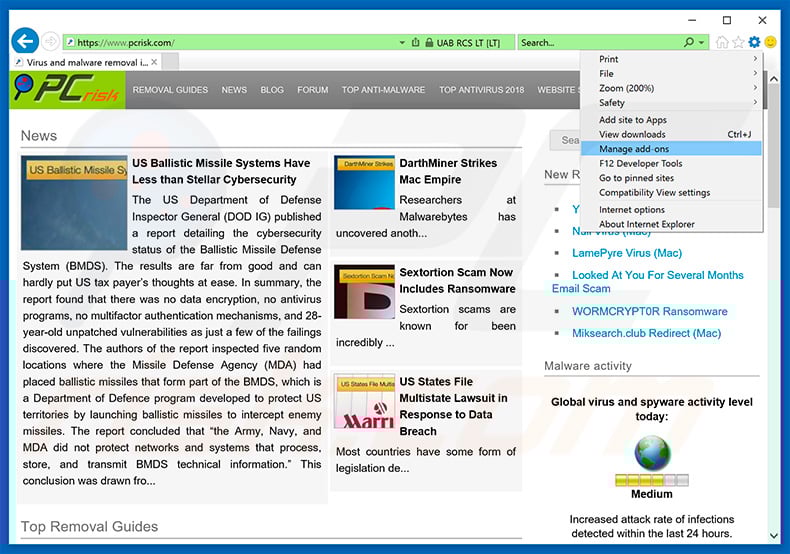
Task: Select Manage add-ons
Action: coord(672,149)
